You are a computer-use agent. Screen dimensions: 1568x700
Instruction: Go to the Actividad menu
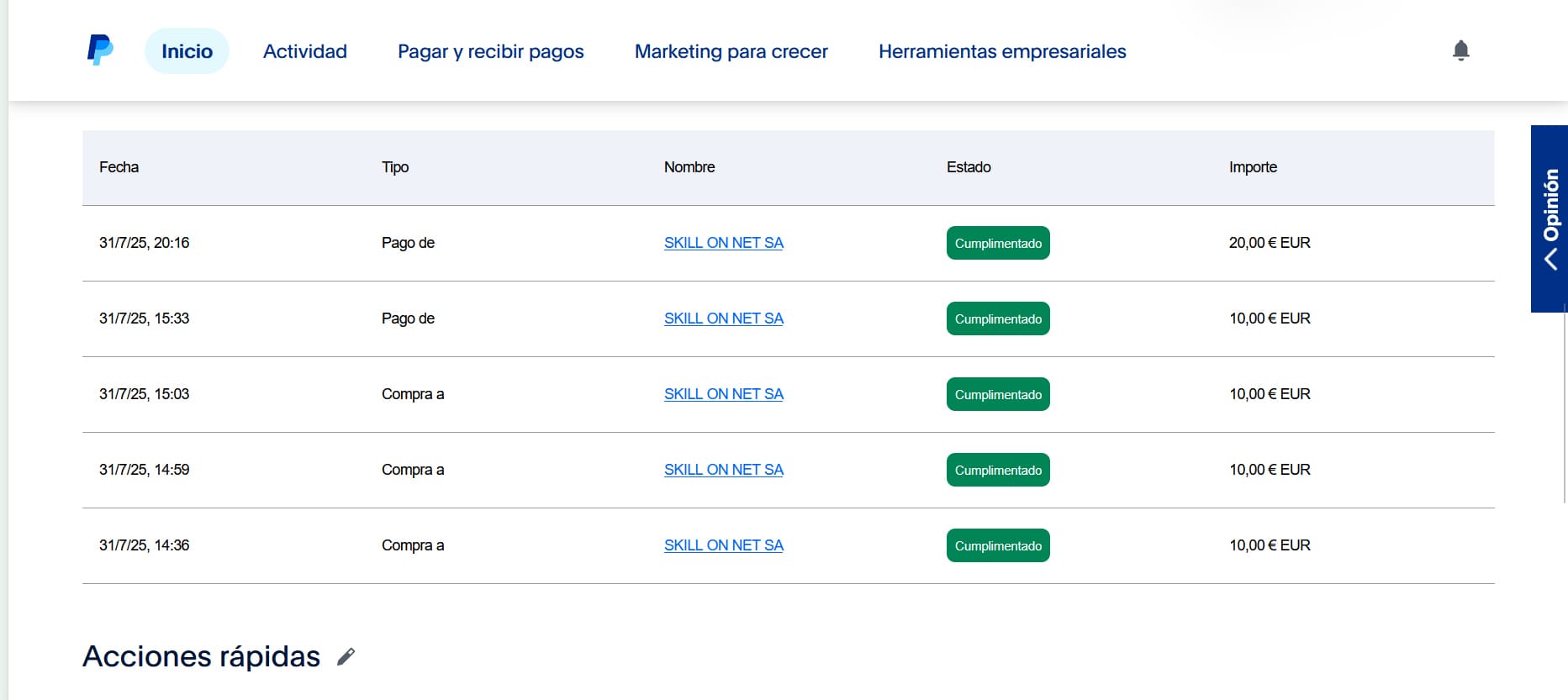304,51
